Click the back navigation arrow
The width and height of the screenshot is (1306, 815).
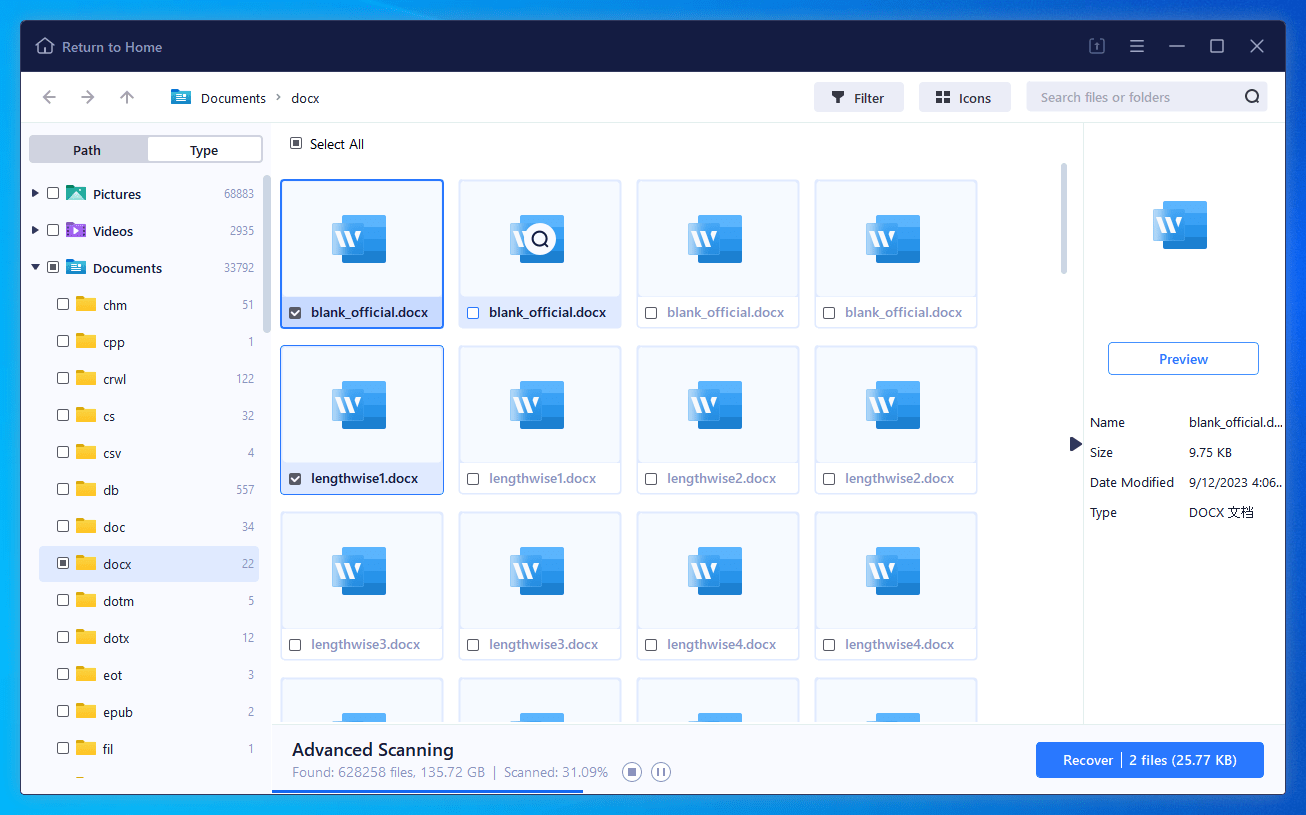tap(49, 98)
